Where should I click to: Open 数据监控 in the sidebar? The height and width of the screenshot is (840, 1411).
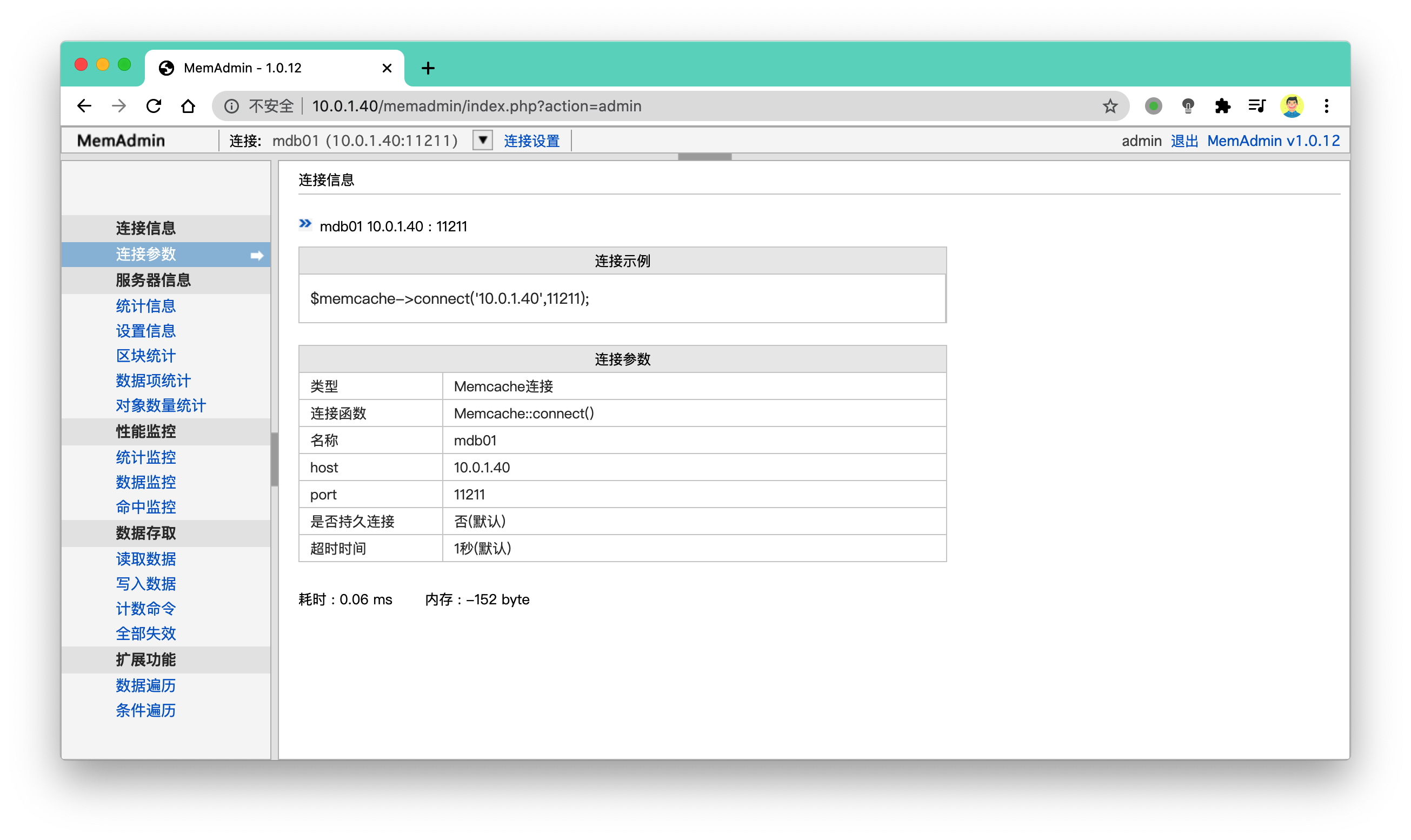(145, 482)
